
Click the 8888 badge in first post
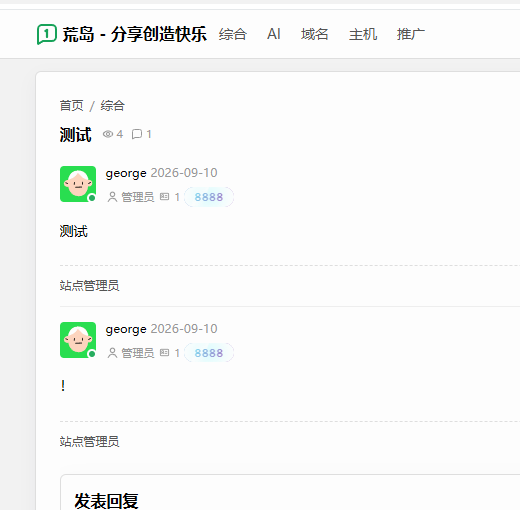coord(209,197)
